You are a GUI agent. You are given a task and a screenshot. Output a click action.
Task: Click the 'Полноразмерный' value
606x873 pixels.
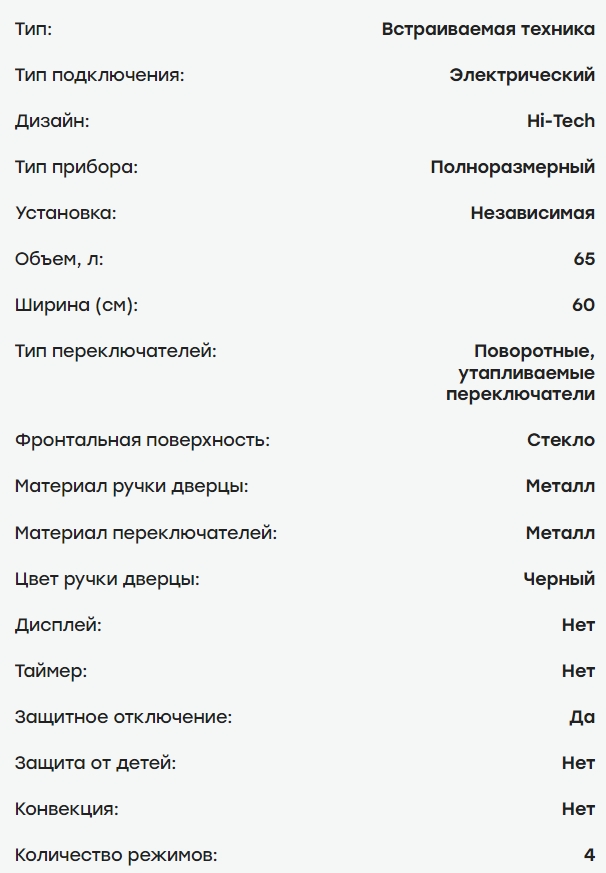(512, 167)
